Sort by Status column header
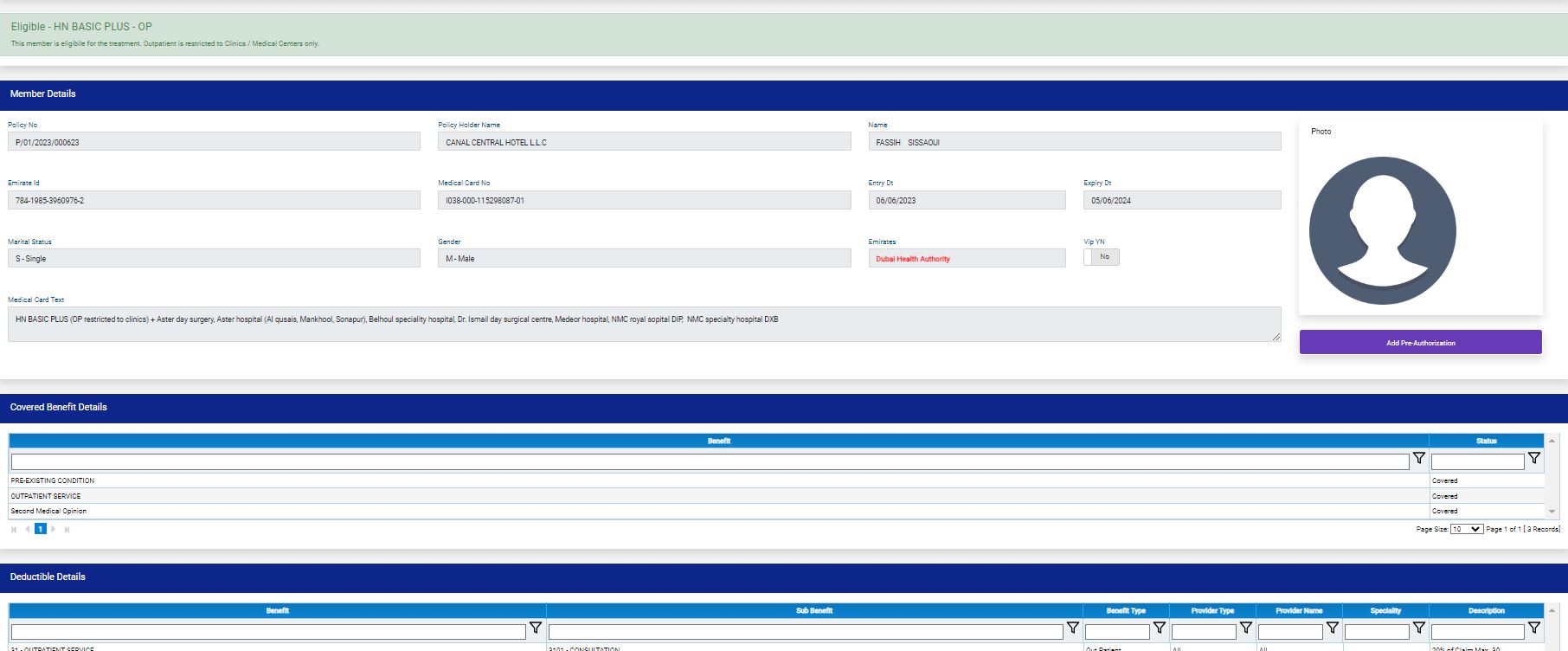This screenshot has width=1568, height=651. pyautogui.click(x=1486, y=441)
